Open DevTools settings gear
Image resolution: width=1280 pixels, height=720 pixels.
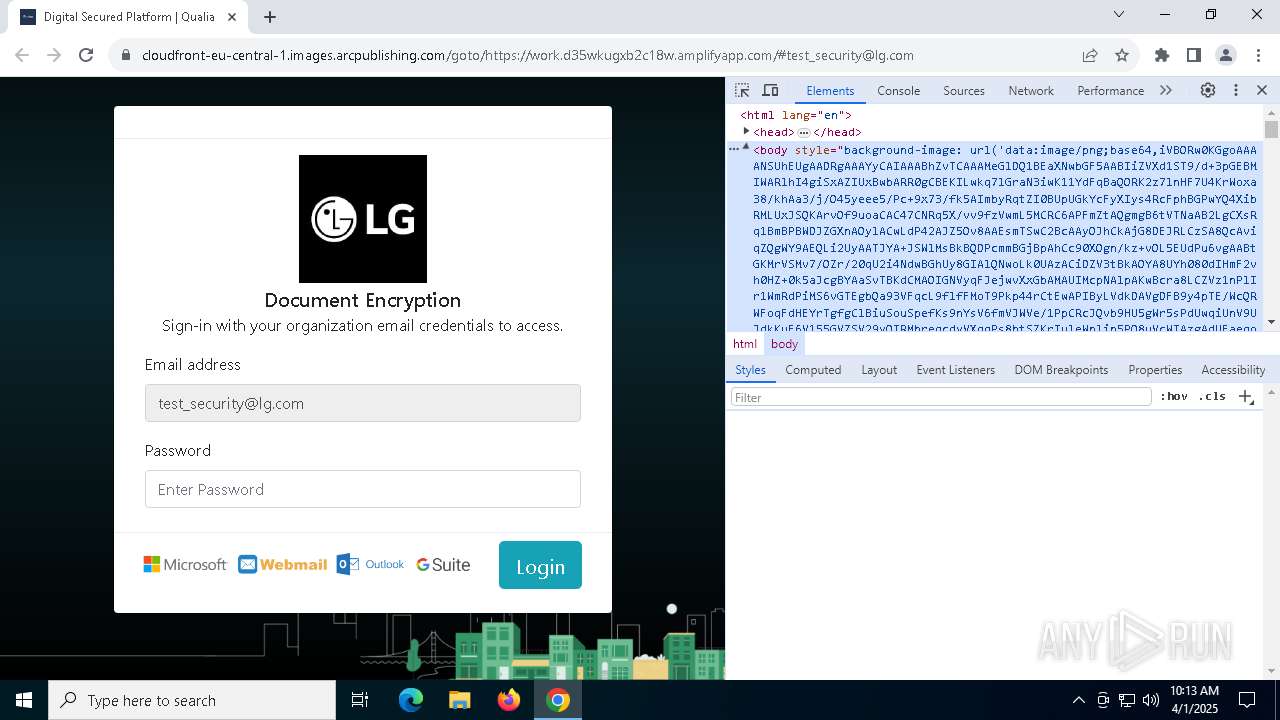[x=1208, y=90]
